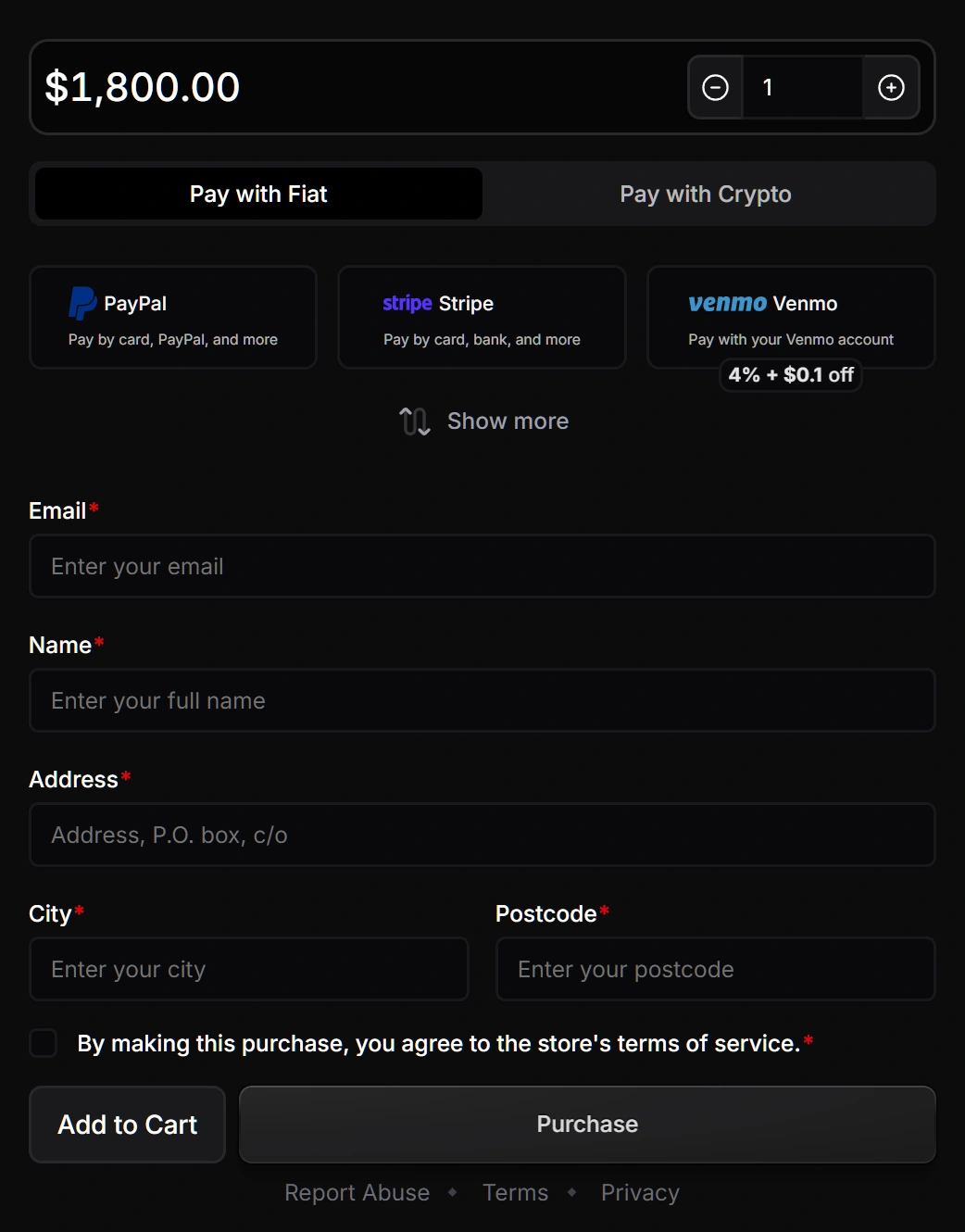Click the plus icon to increase quantity
965x1232 pixels.
(x=891, y=88)
